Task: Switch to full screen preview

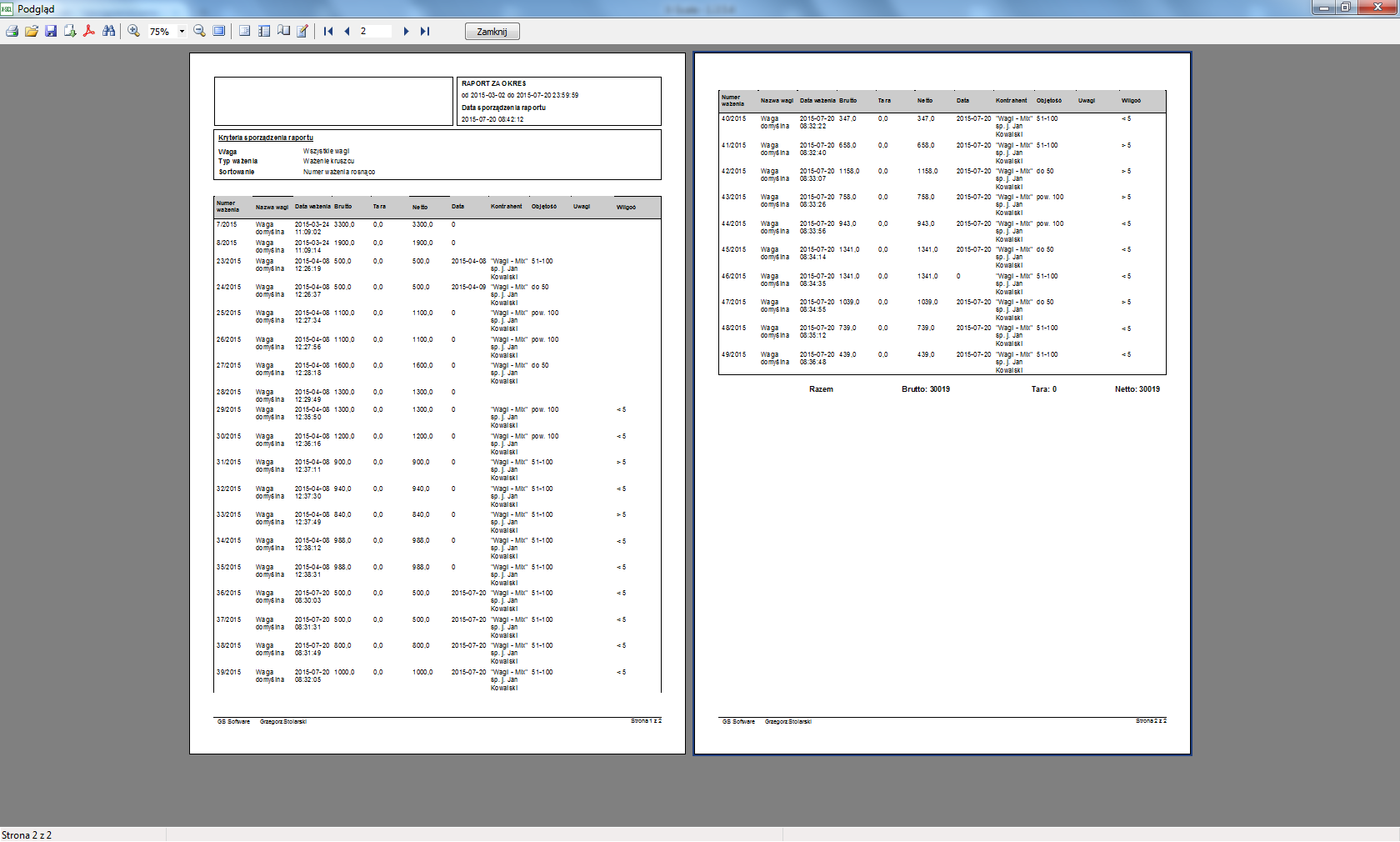Action: 219,31
